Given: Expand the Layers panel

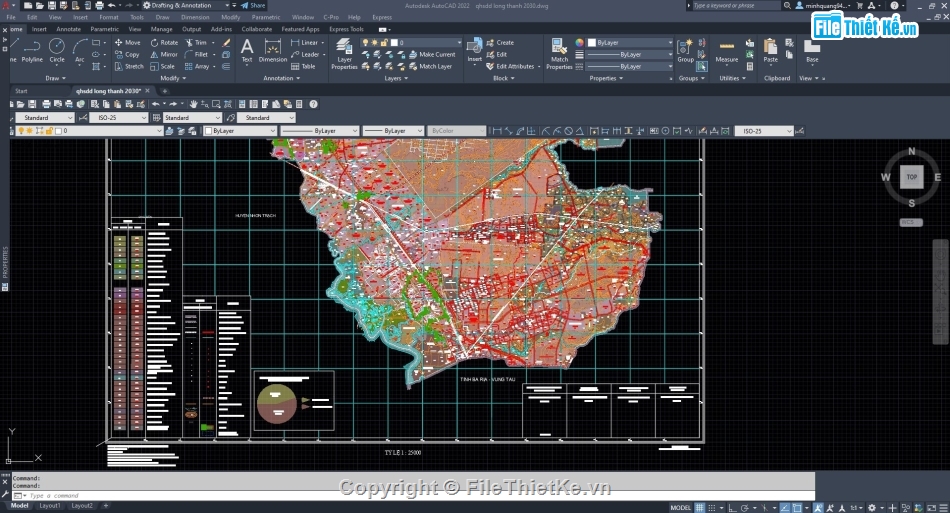Looking at the screenshot, I should (396, 78).
